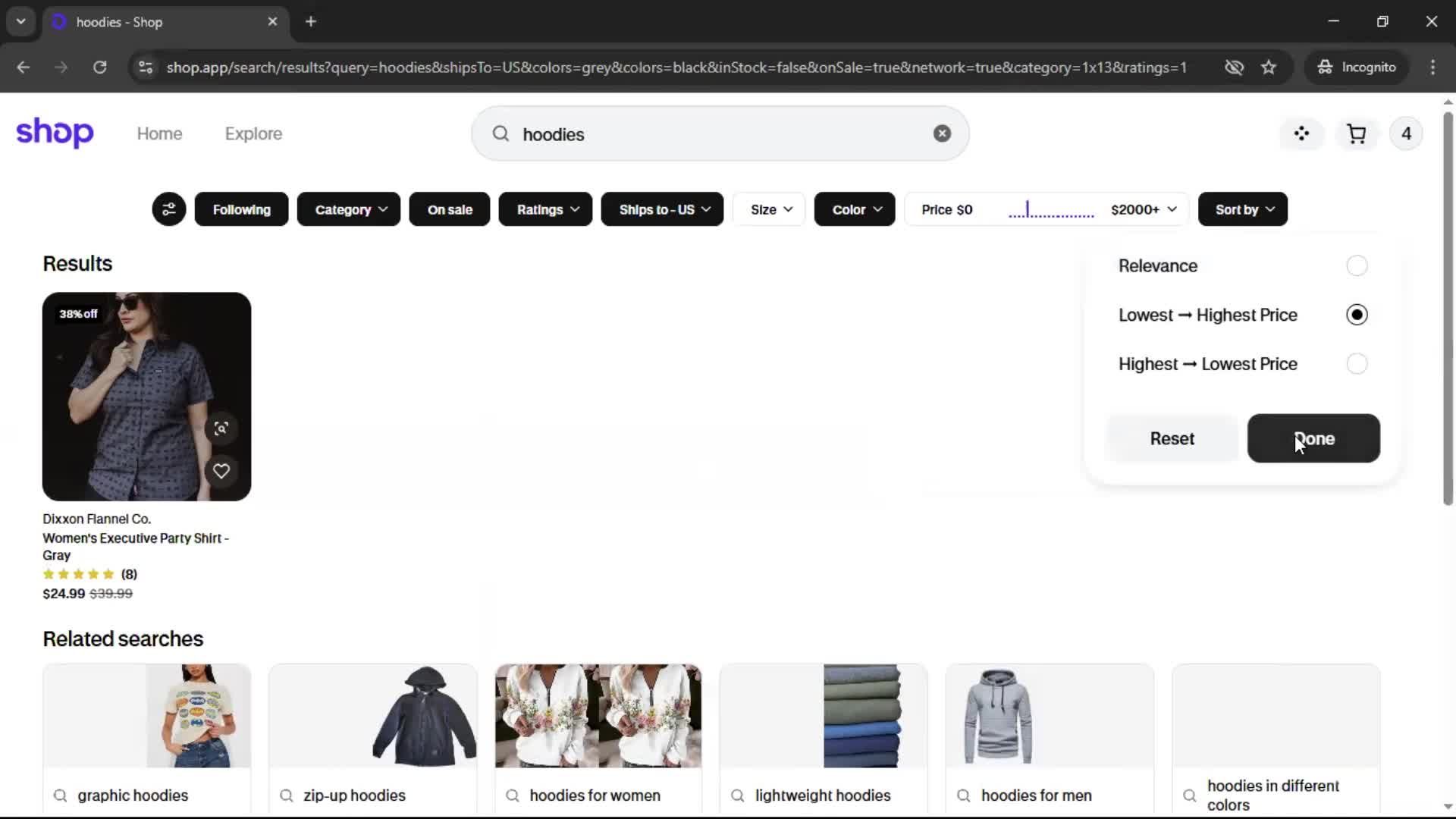1456x819 pixels.
Task: Click the sparkle assistant icon
Action: [1301, 134]
